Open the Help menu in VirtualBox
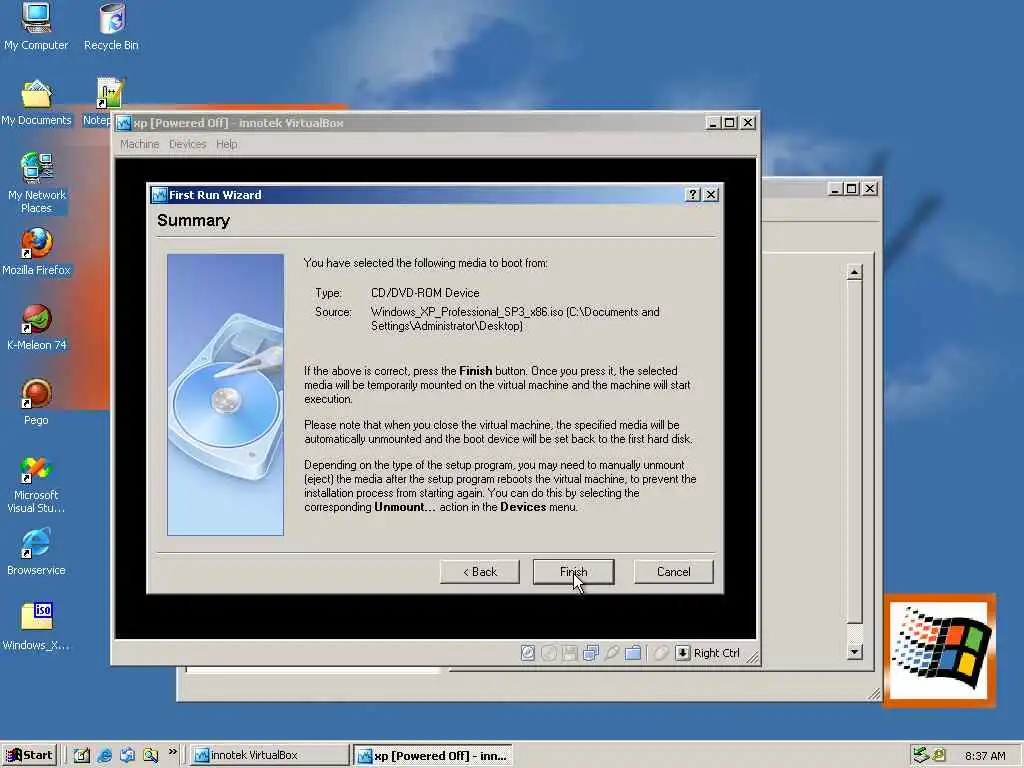The height and width of the screenshot is (768, 1024). pos(227,144)
